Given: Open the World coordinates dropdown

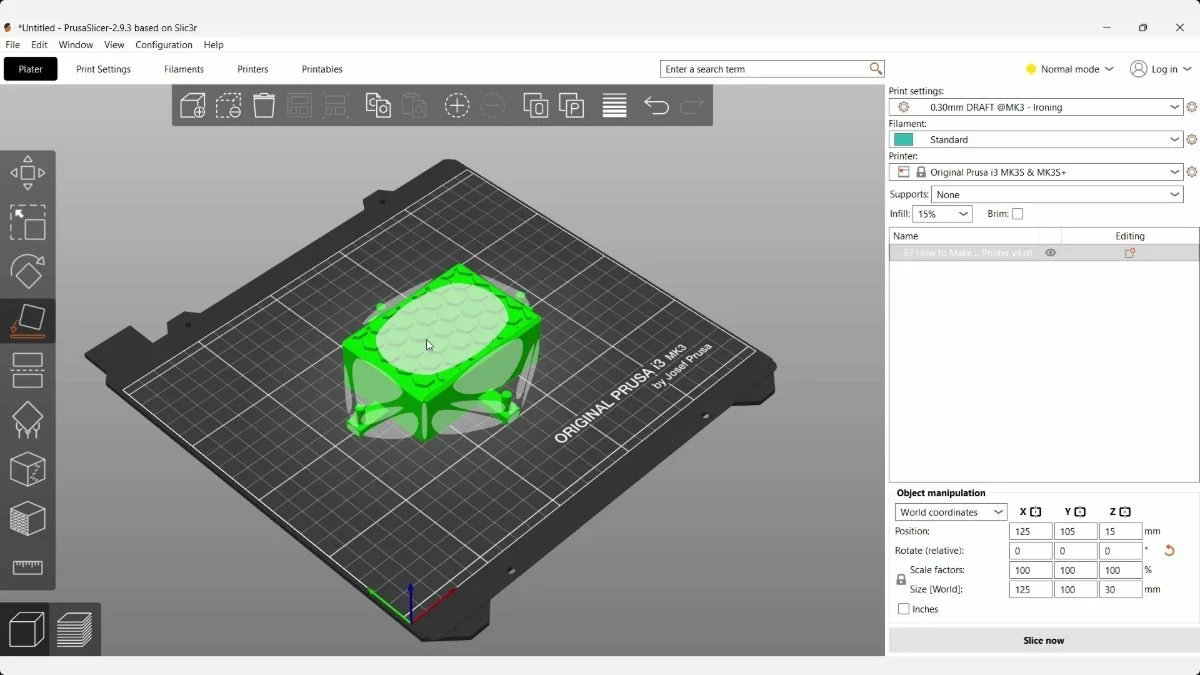Looking at the screenshot, I should pos(951,512).
